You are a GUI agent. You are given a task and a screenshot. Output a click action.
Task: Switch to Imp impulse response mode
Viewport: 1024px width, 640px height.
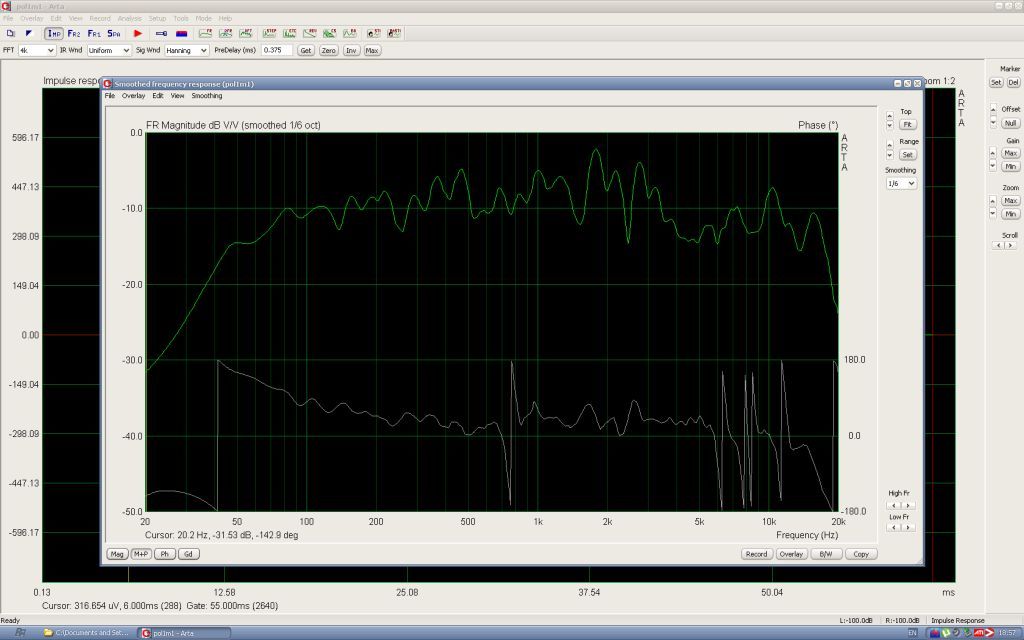(x=54, y=33)
